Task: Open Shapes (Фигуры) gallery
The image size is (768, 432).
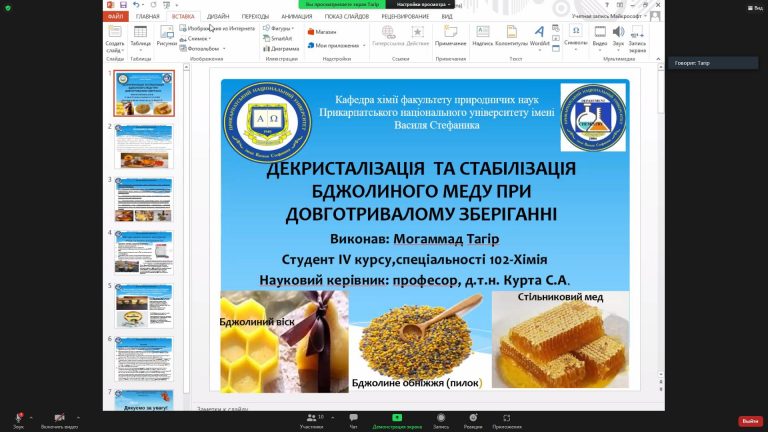Action: click(x=278, y=28)
